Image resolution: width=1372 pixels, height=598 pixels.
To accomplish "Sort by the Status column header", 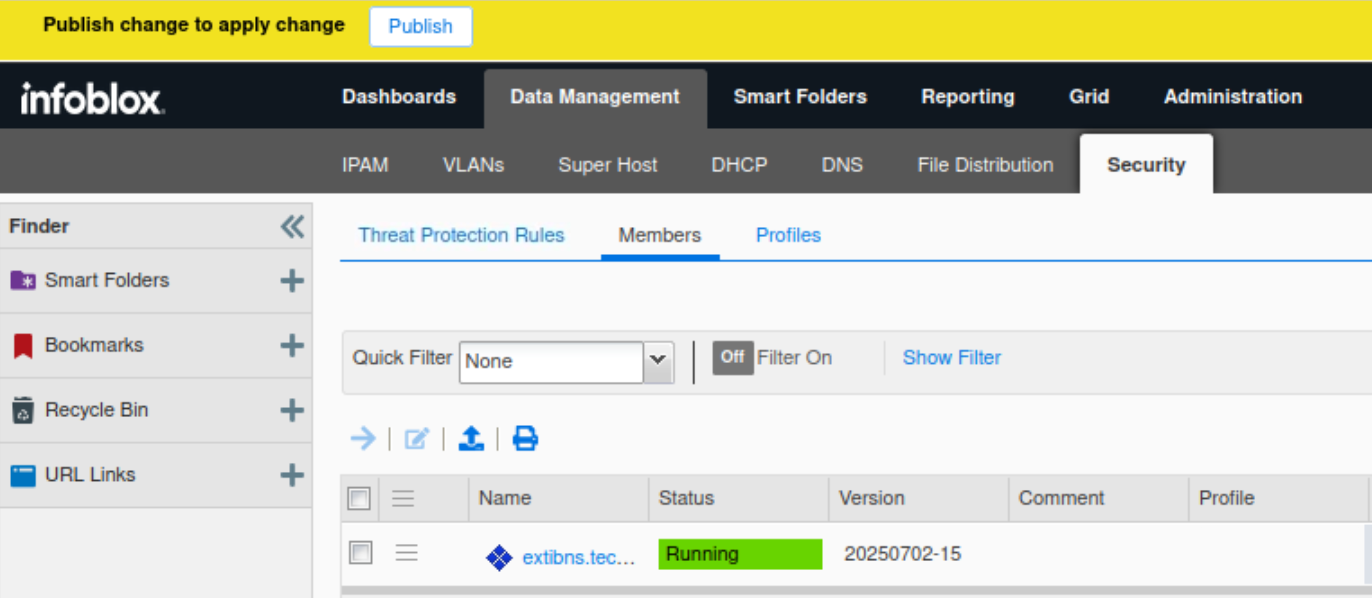I will pyautogui.click(x=687, y=498).
